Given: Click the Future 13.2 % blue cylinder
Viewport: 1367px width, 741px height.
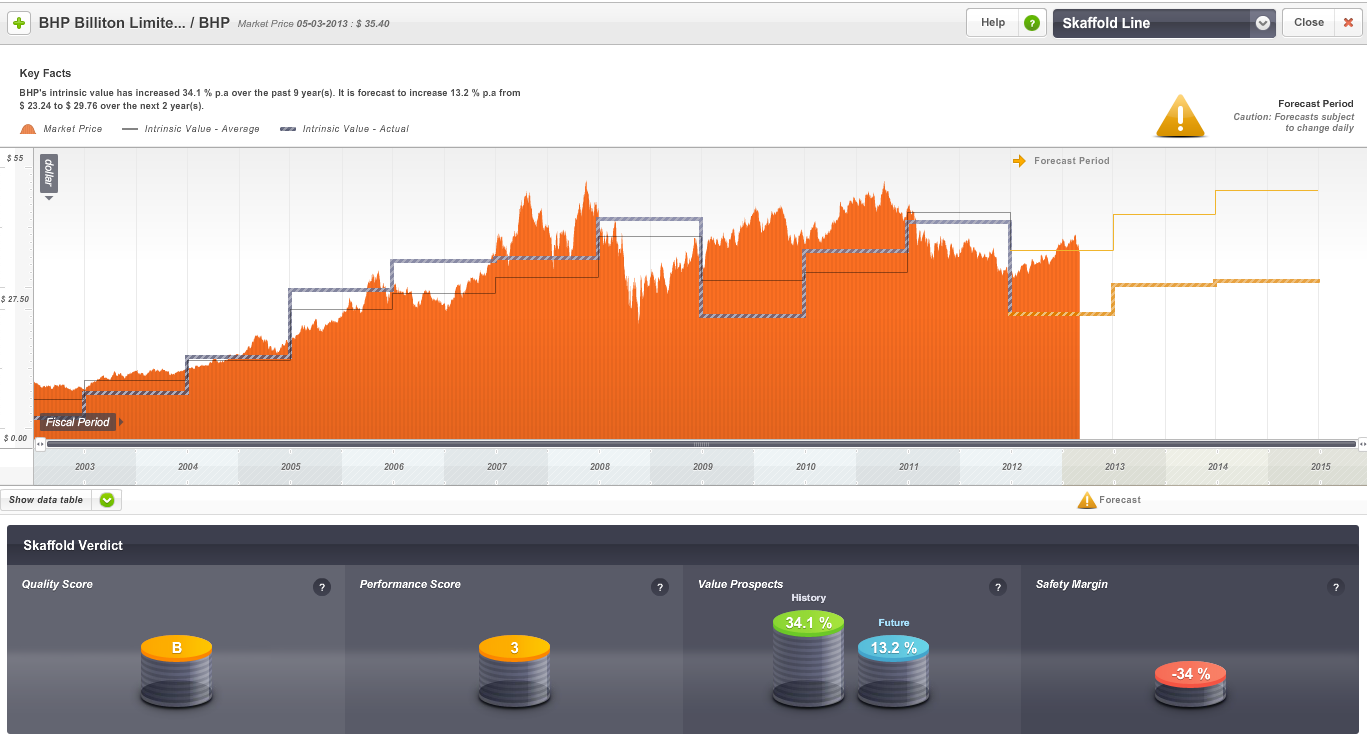Looking at the screenshot, I should 893,672.
